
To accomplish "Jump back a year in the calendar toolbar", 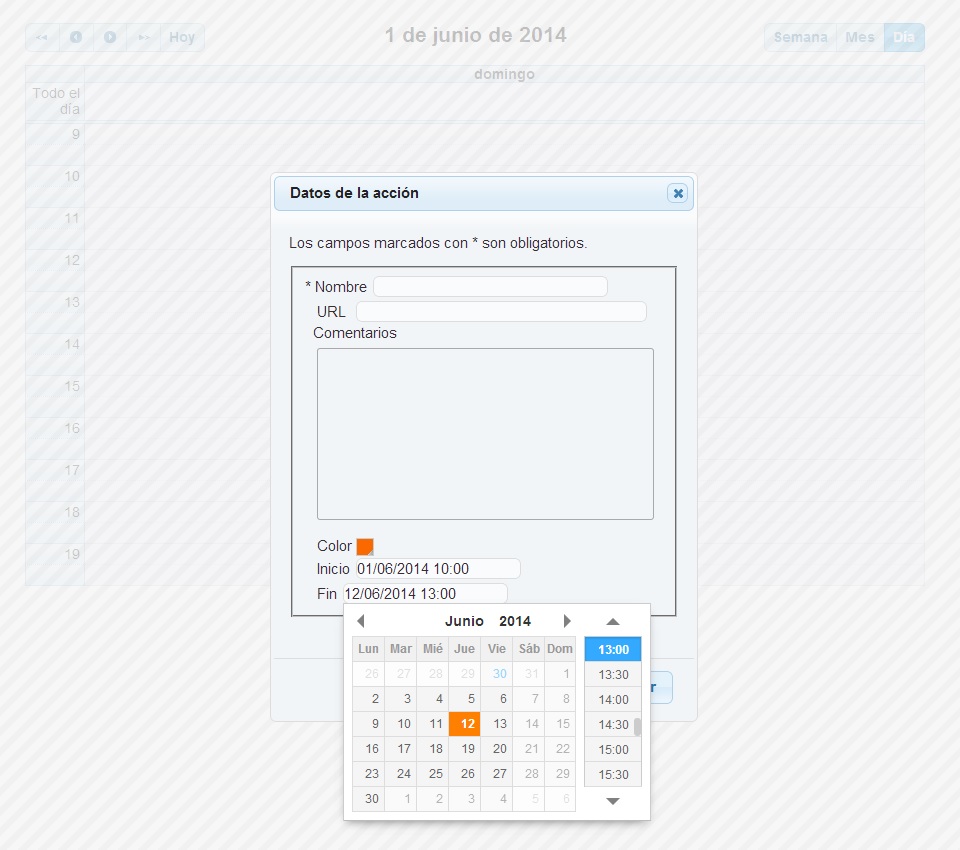I will click(x=42, y=37).
